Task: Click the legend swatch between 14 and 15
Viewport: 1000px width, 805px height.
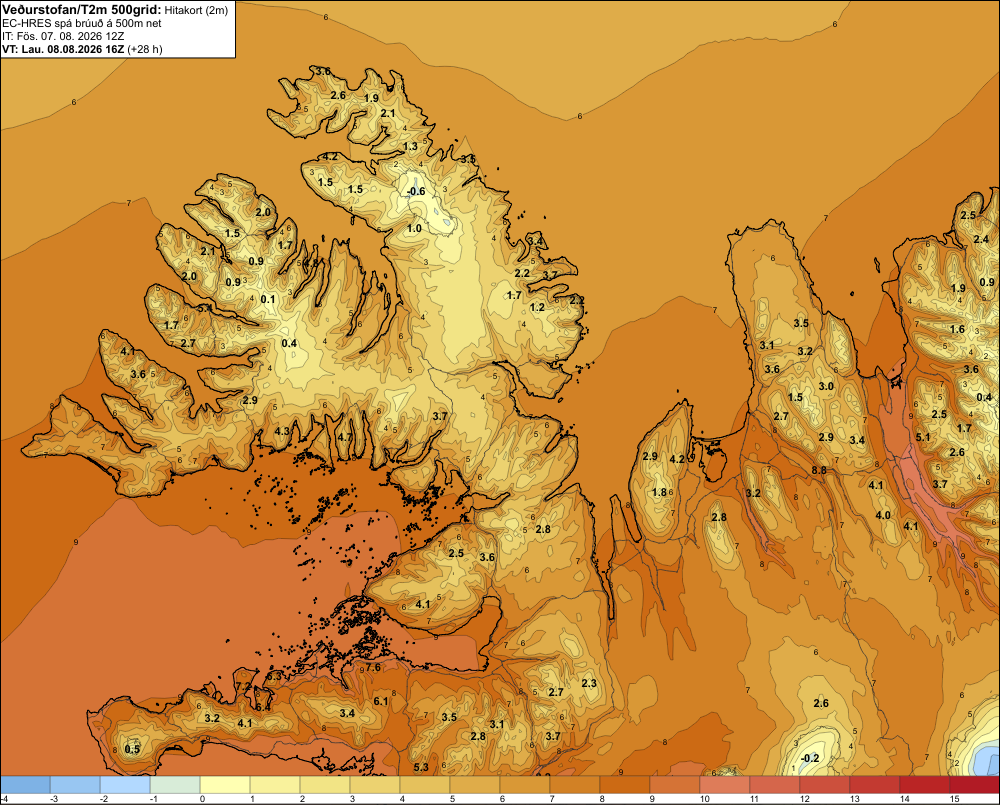Action: click(x=924, y=785)
